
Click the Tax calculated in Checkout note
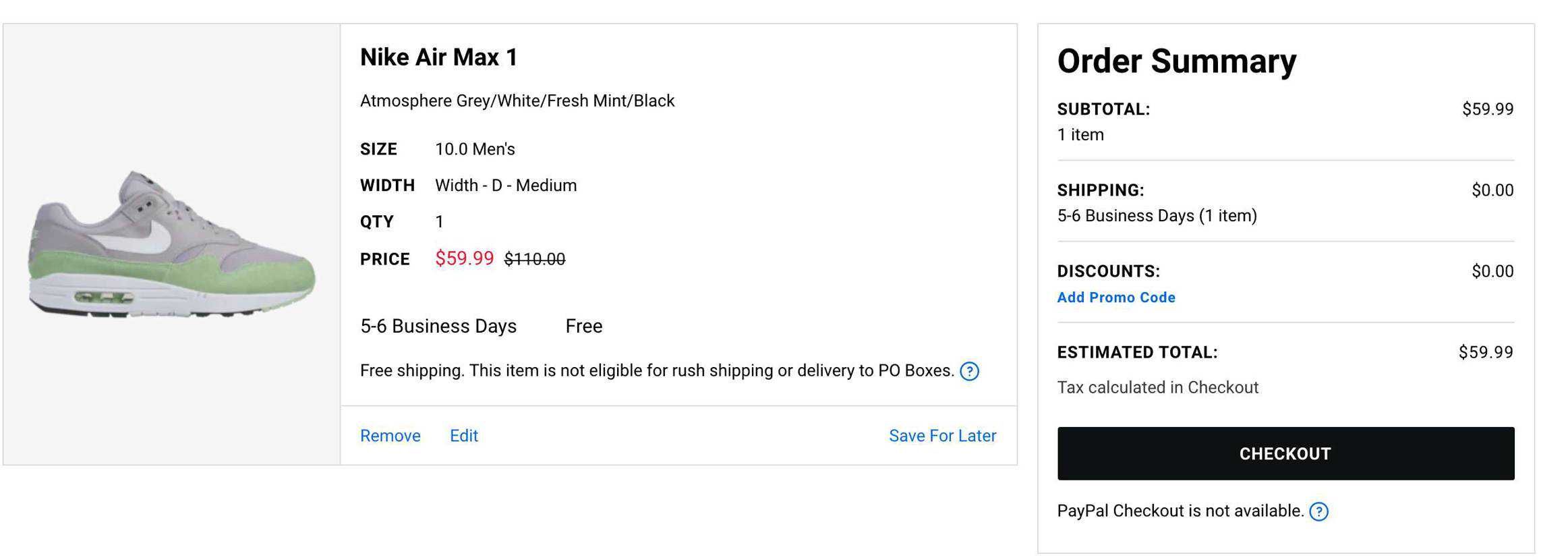tap(1158, 388)
